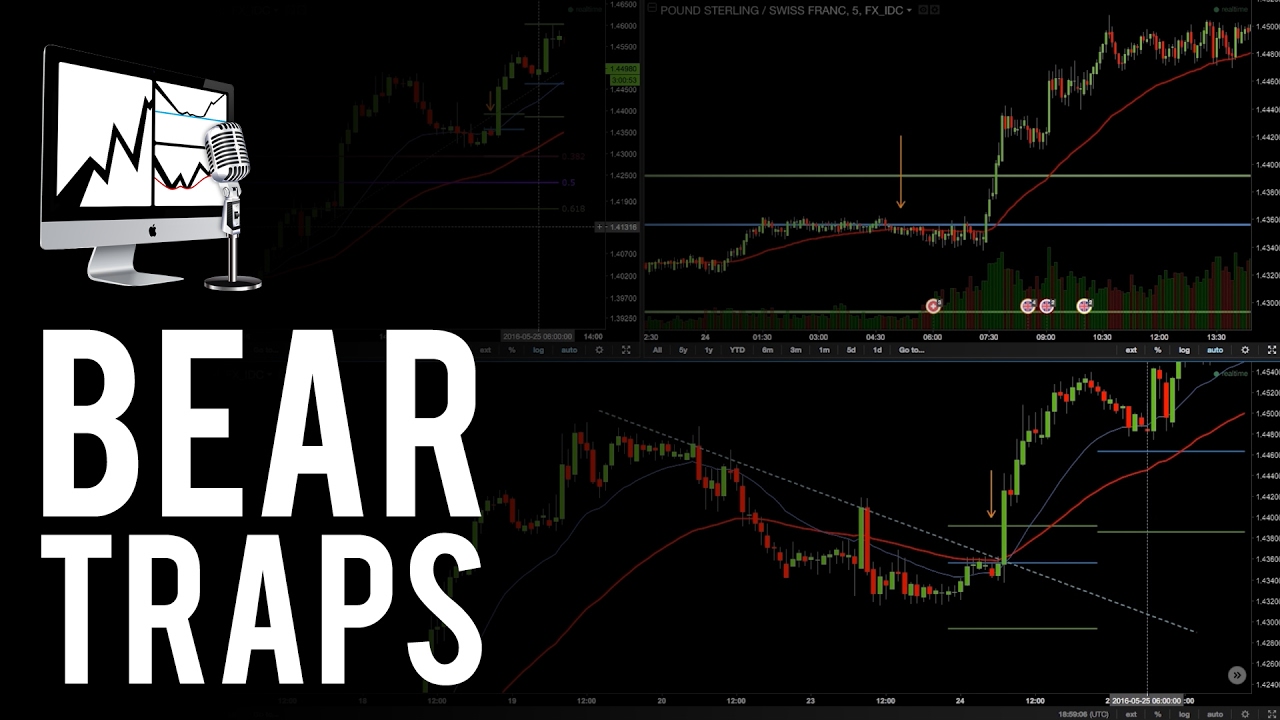
Task: Open the economic event flag at 09:00
Action: [1047, 306]
